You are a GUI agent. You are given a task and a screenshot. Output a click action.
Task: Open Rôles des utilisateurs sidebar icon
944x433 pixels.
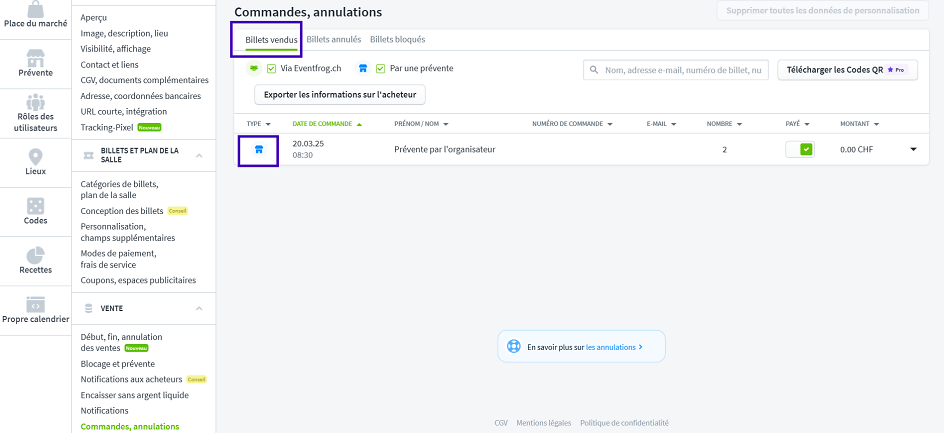[x=35, y=103]
